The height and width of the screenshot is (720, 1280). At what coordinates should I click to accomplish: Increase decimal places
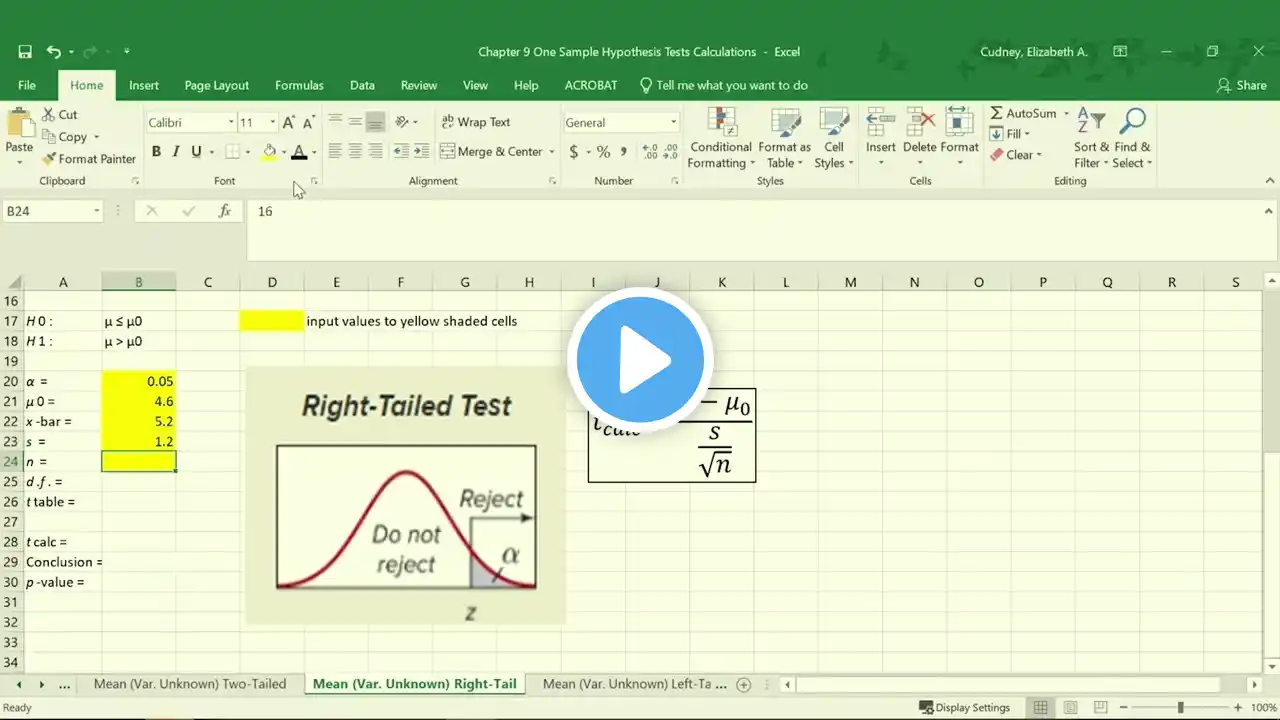650,152
